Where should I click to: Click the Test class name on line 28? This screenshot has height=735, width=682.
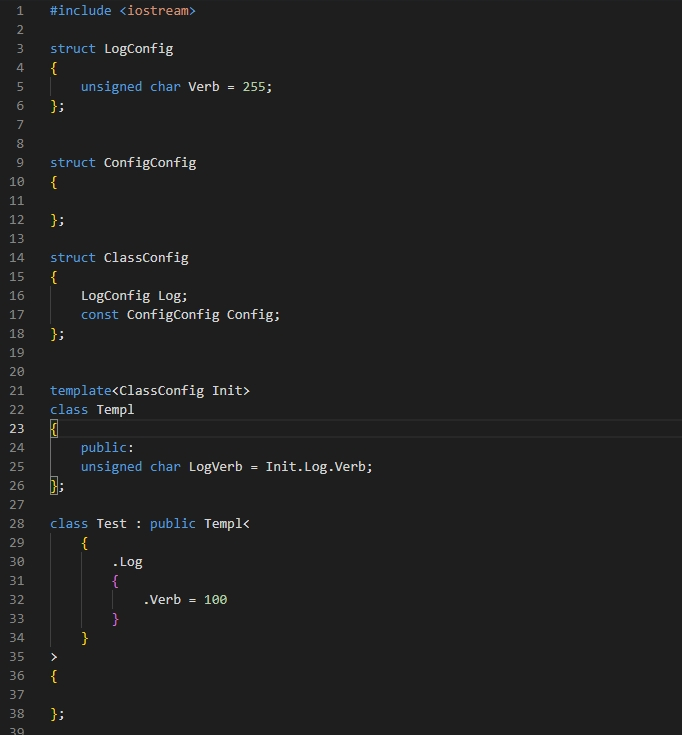point(111,523)
